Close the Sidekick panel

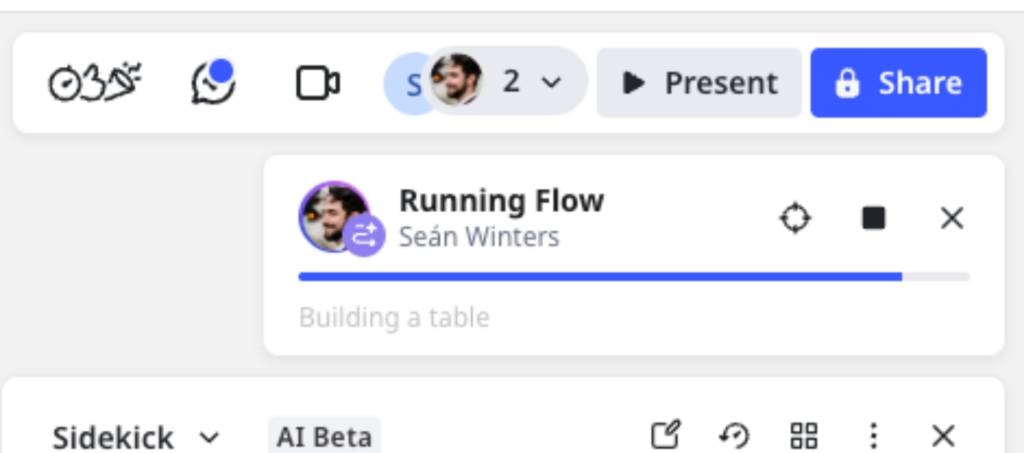(943, 435)
